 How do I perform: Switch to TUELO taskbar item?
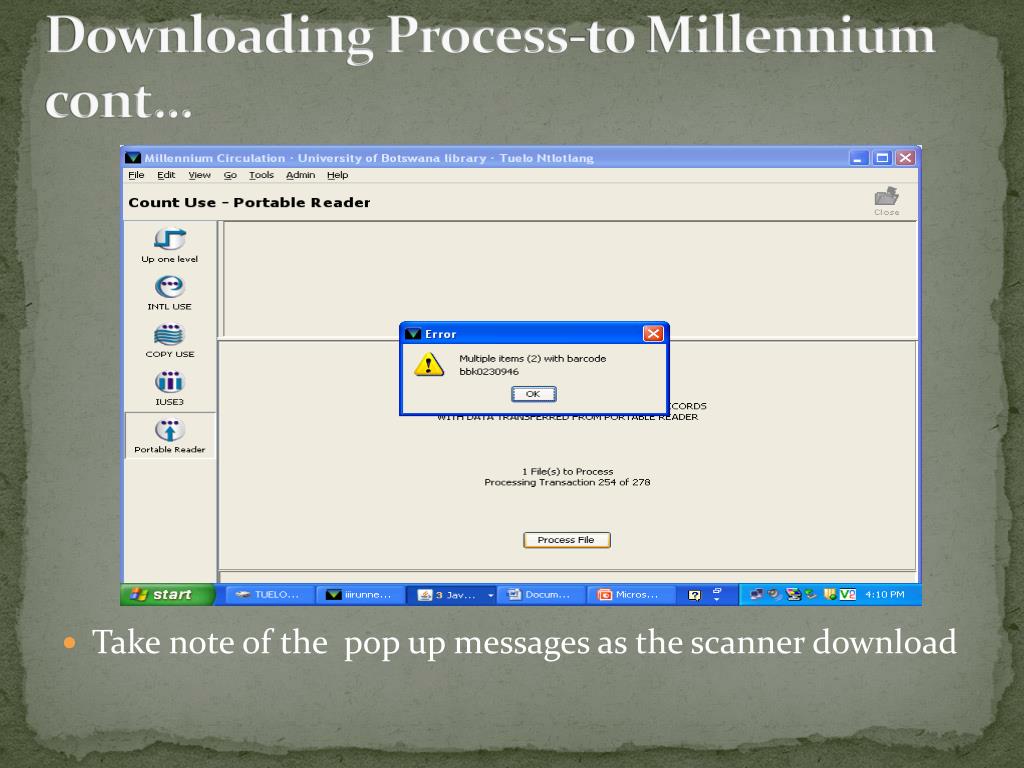click(268, 594)
